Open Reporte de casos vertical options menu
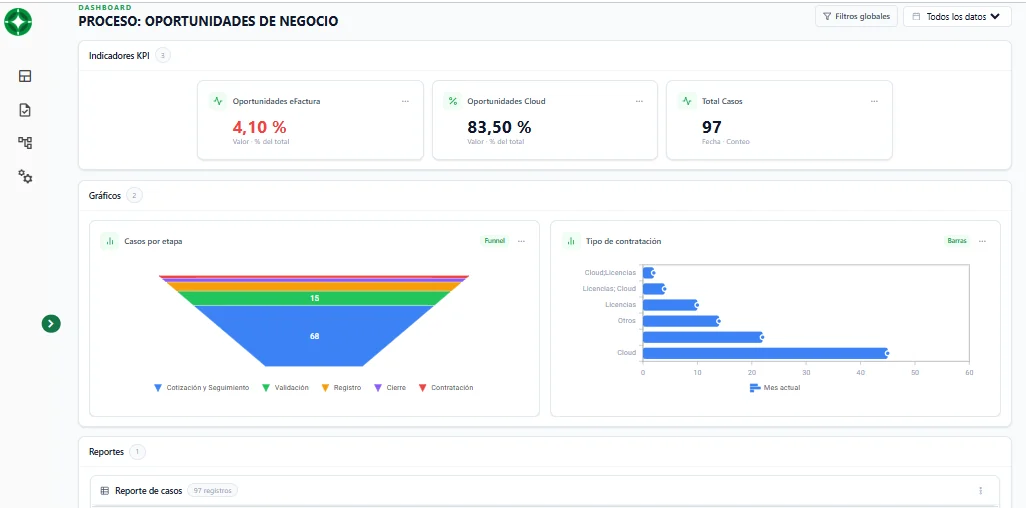The height and width of the screenshot is (508, 1026). click(x=980, y=490)
